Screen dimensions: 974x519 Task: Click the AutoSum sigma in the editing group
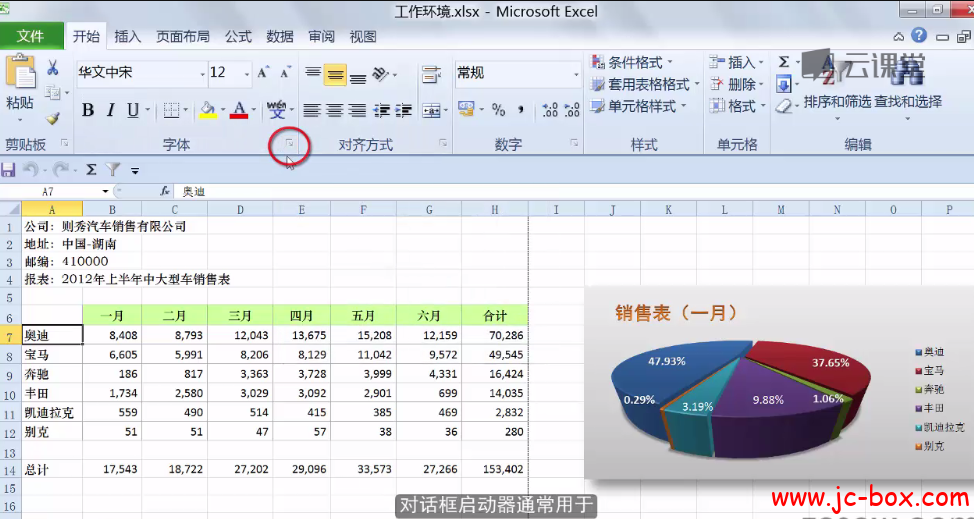pyautogui.click(x=784, y=62)
